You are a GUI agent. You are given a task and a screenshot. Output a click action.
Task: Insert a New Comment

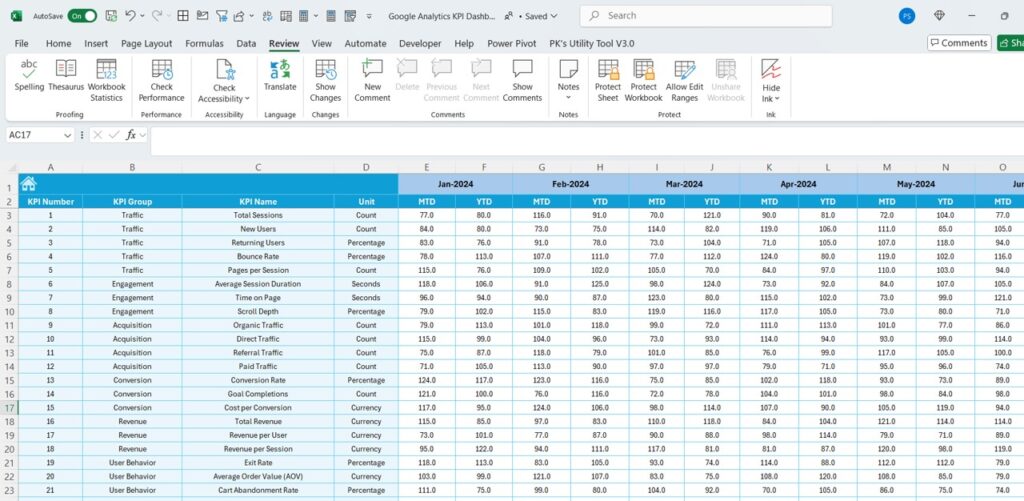point(372,81)
